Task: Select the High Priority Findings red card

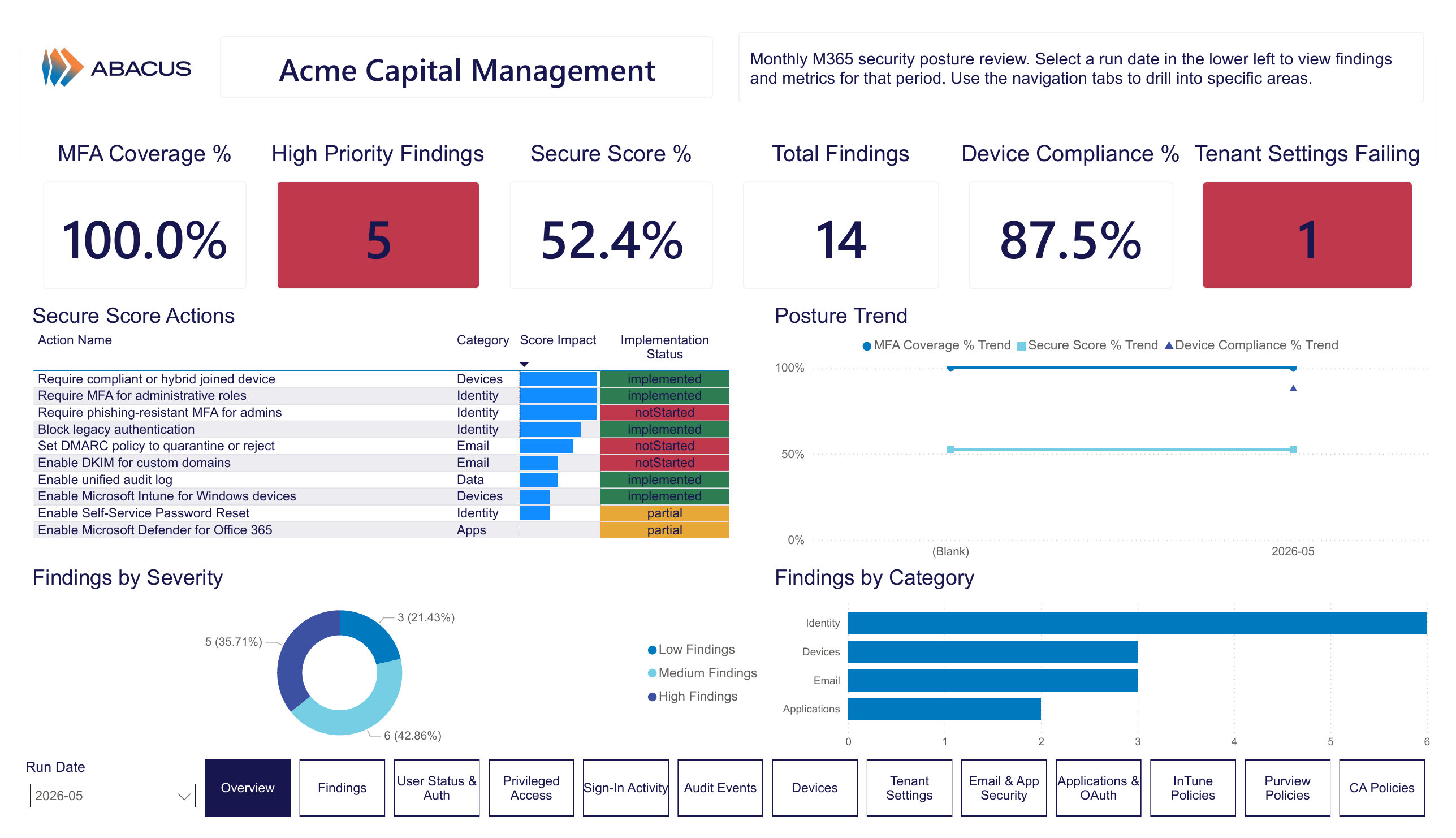Action: point(378,235)
